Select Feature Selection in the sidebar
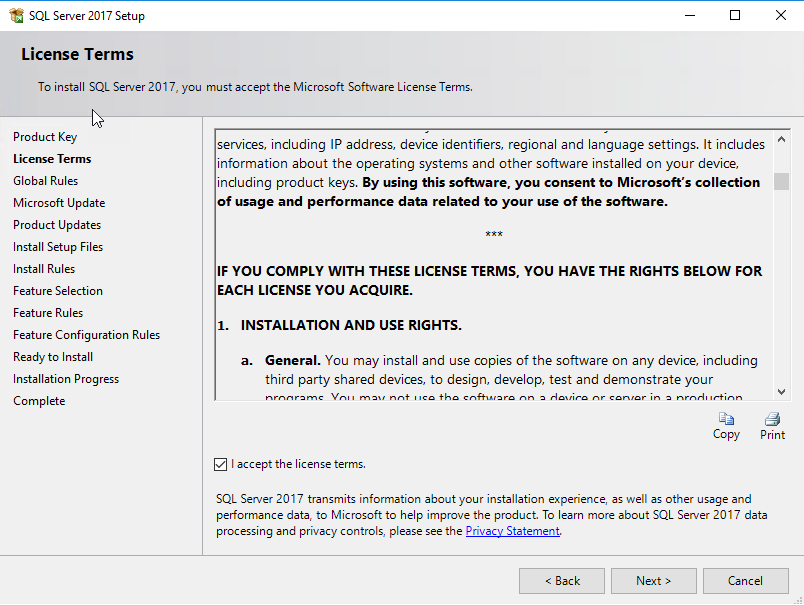This screenshot has width=804, height=606. pyautogui.click(x=58, y=291)
